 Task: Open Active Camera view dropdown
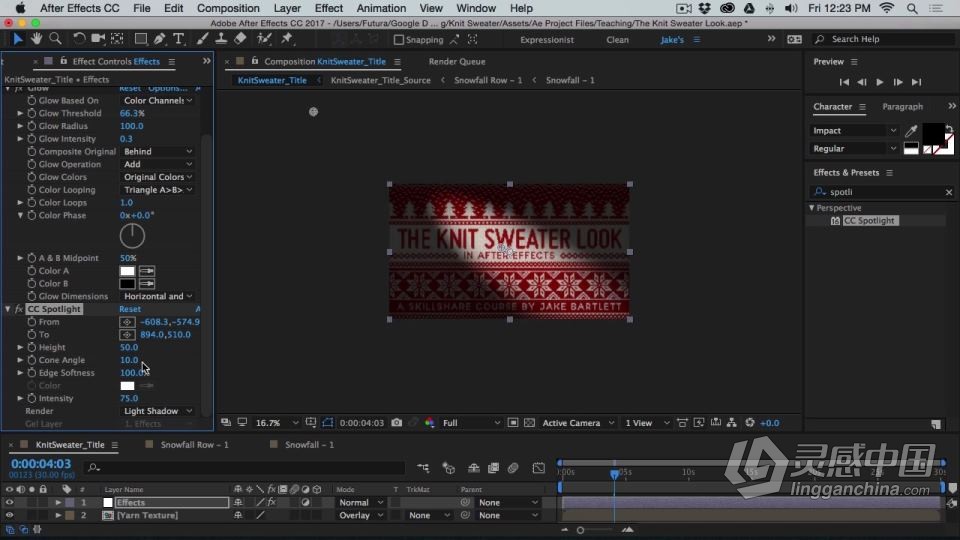(577, 423)
